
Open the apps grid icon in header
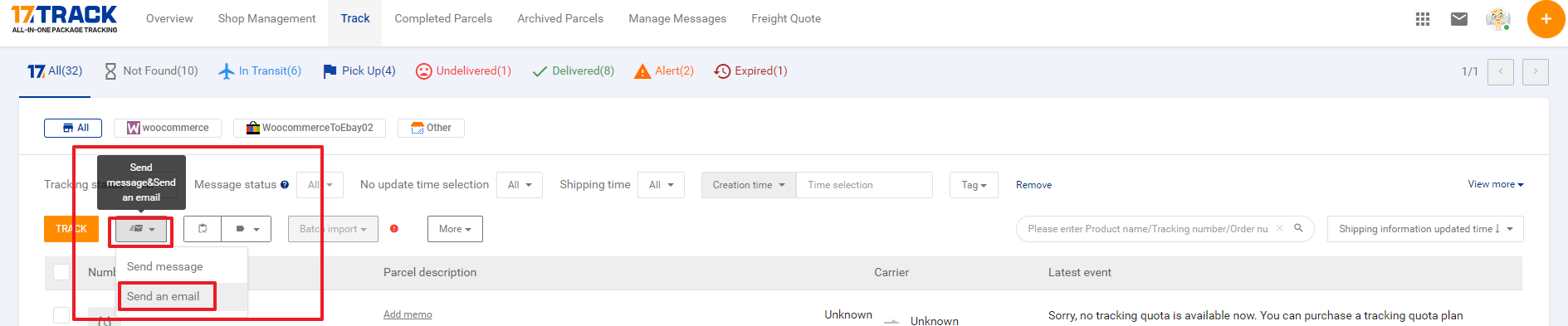pyautogui.click(x=1423, y=19)
